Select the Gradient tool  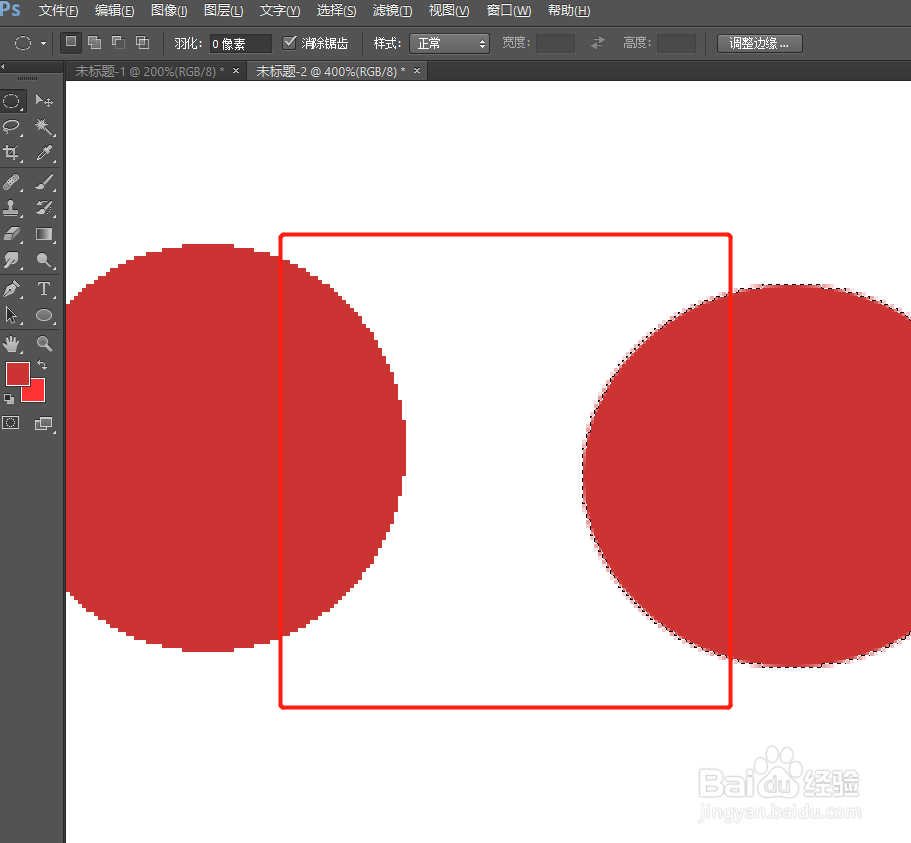tap(44, 234)
